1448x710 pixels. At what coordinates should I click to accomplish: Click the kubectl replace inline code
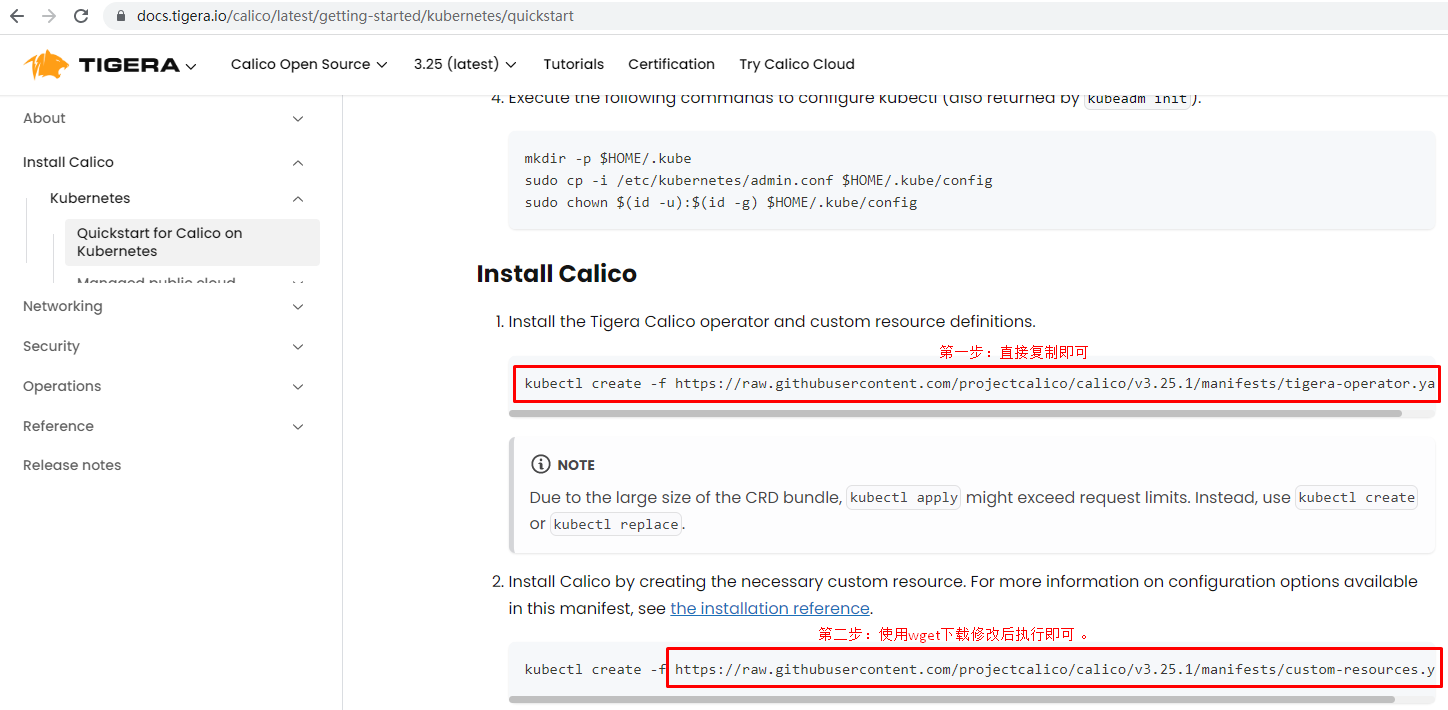(x=616, y=524)
